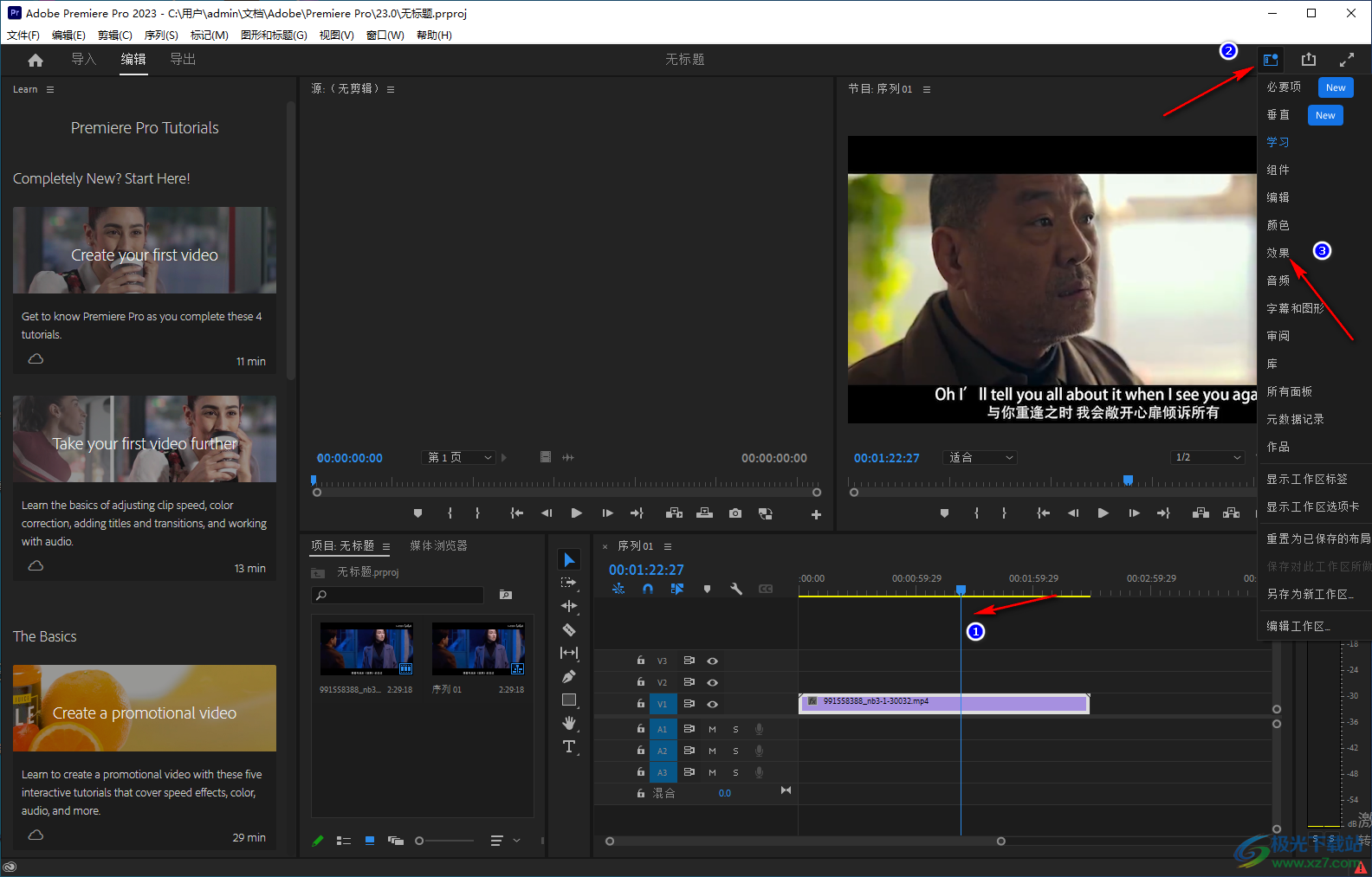Select the Slip tool
This screenshot has height=877, width=1372.
click(569, 653)
